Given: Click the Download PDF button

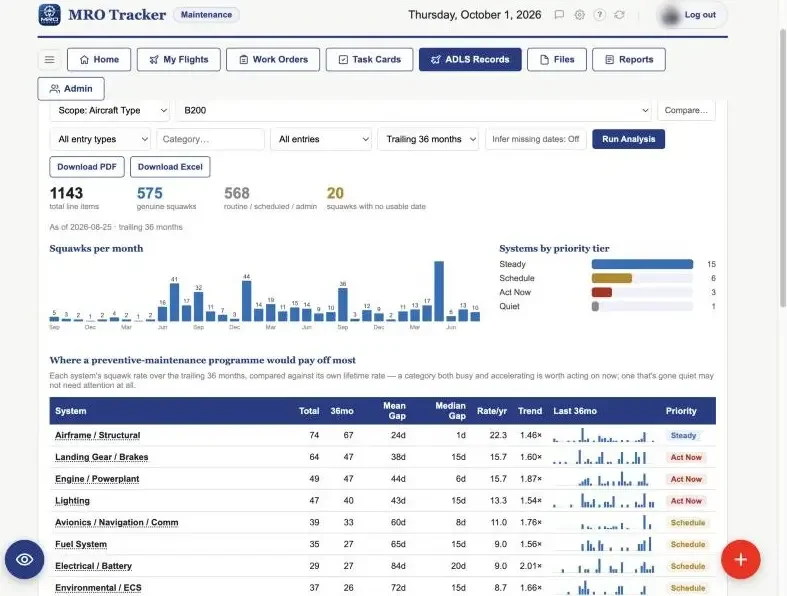Looking at the screenshot, I should (87, 167).
